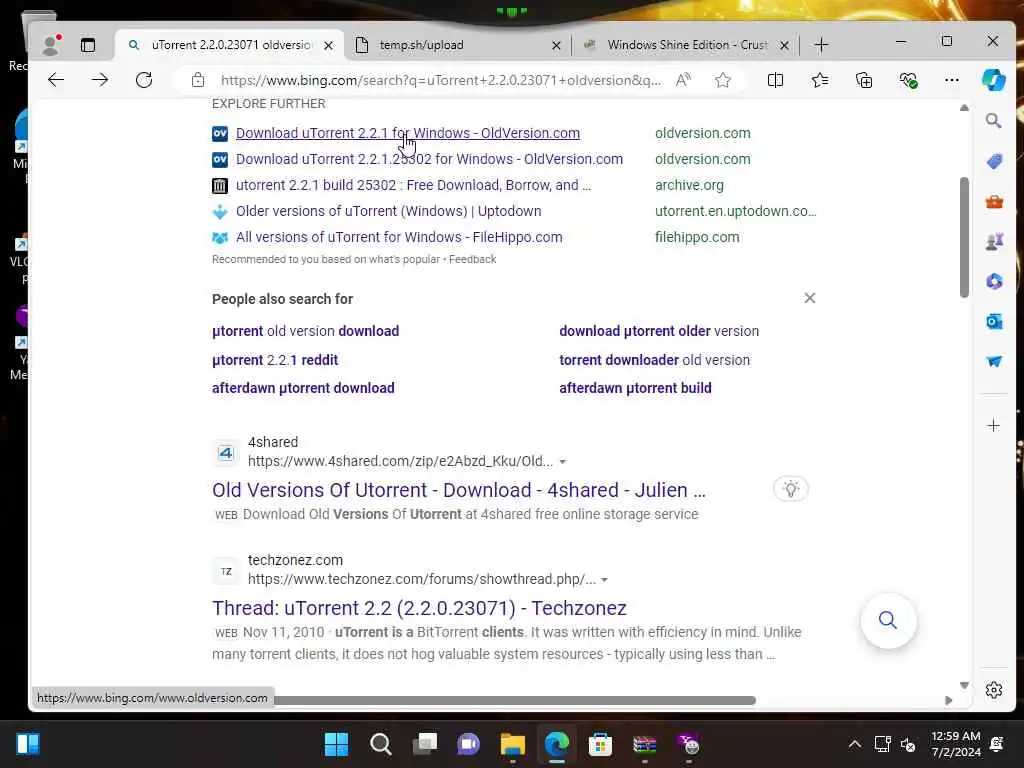
Task: Show hidden system tray icons
Action: [854, 744]
